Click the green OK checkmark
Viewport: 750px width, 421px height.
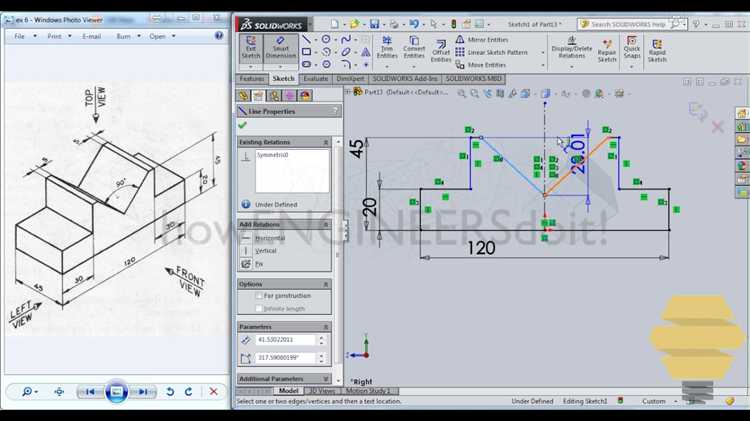(x=243, y=125)
